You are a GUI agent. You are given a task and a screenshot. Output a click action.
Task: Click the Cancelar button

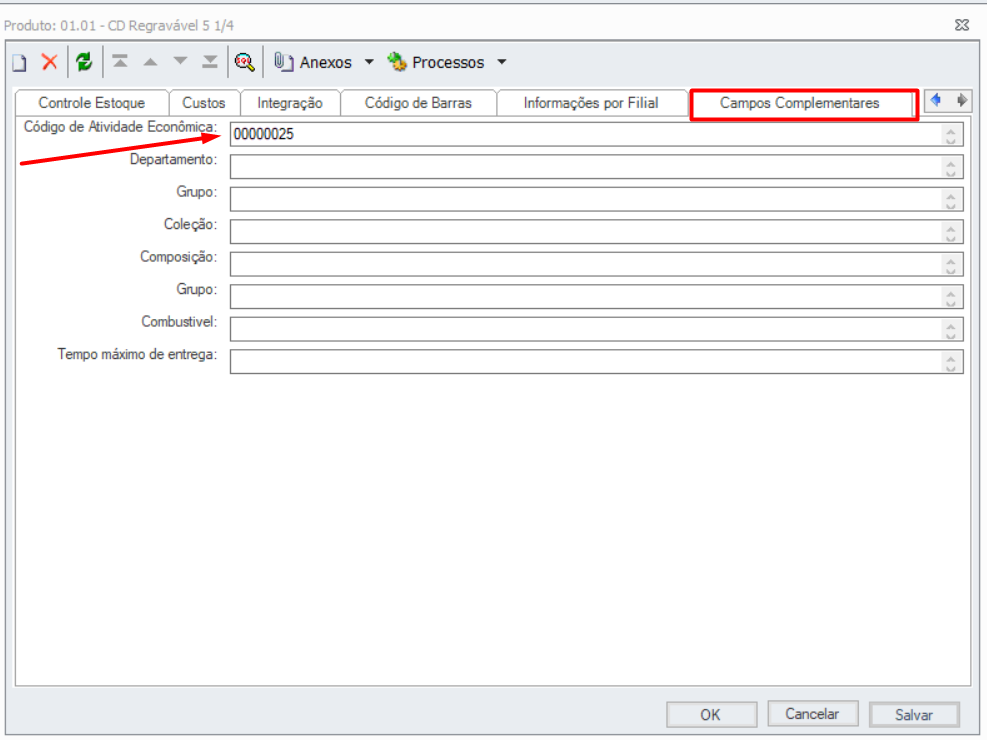pyautogui.click(x=813, y=714)
